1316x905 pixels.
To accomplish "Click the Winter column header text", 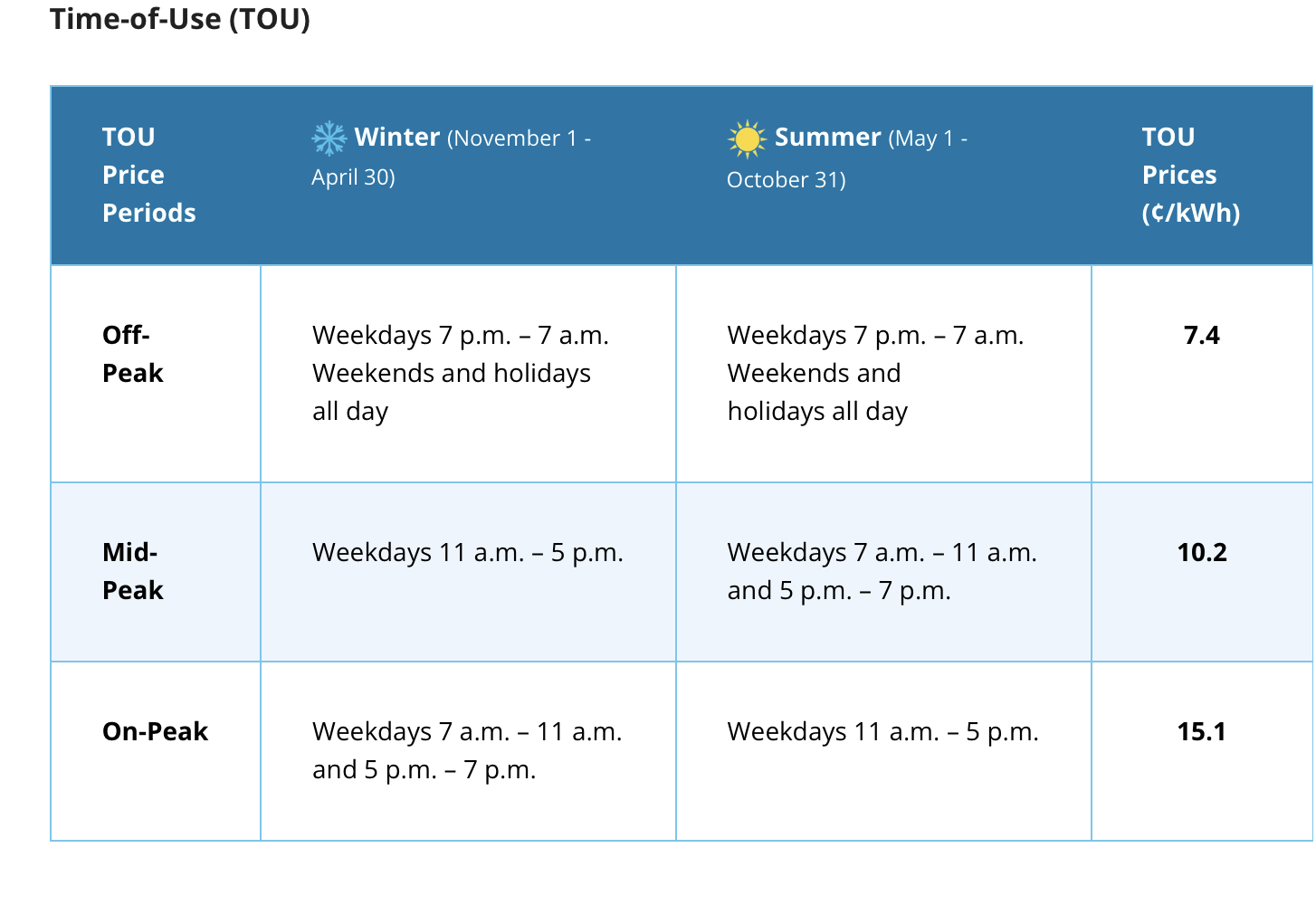I will click(x=452, y=157).
